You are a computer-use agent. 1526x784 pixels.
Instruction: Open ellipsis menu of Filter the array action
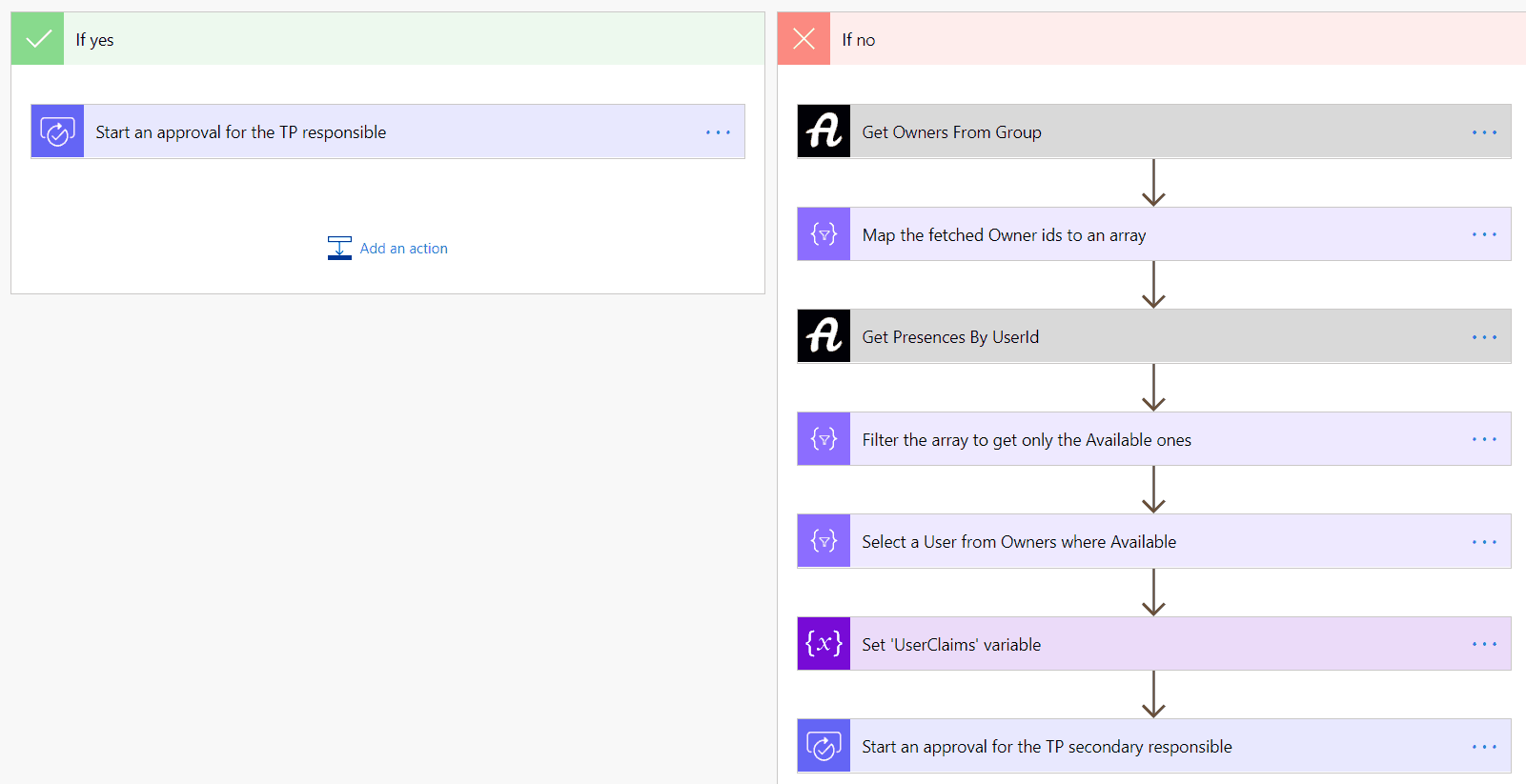(1484, 439)
